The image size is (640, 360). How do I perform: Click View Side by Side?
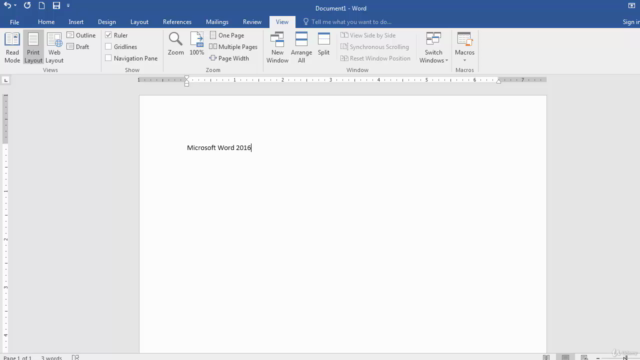click(x=368, y=36)
